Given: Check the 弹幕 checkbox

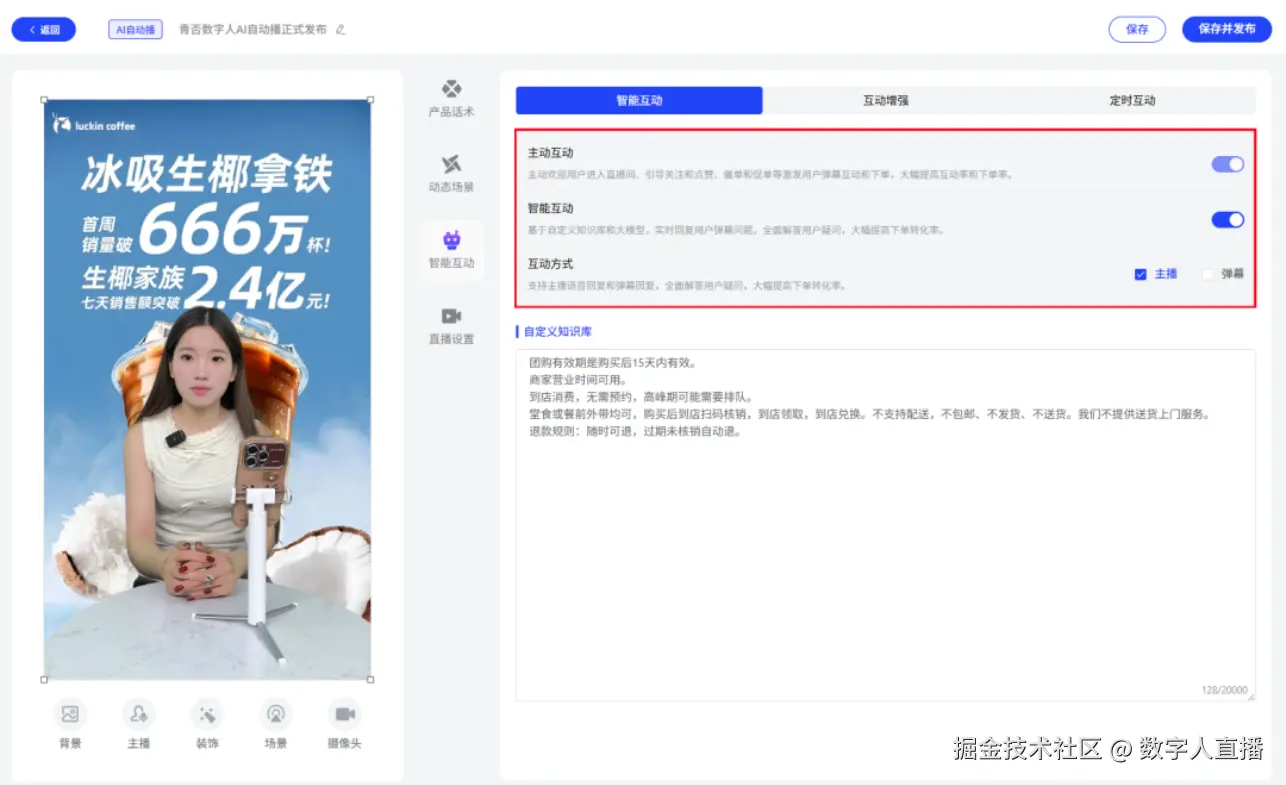Looking at the screenshot, I should (x=1207, y=274).
